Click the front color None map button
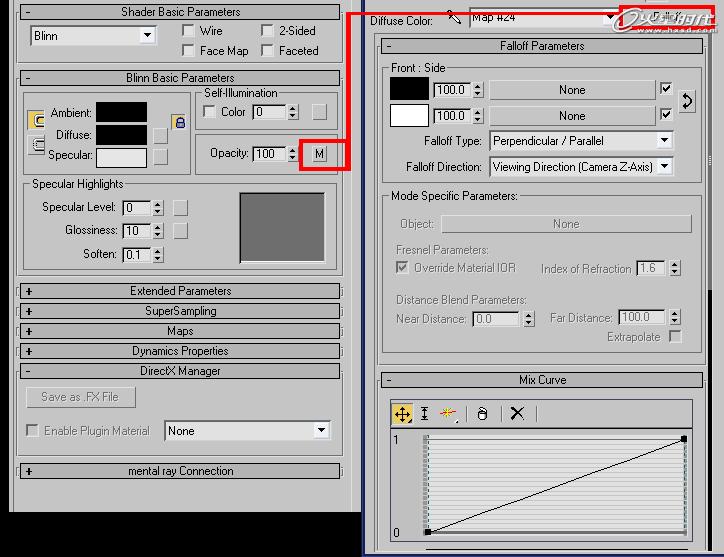 point(572,90)
